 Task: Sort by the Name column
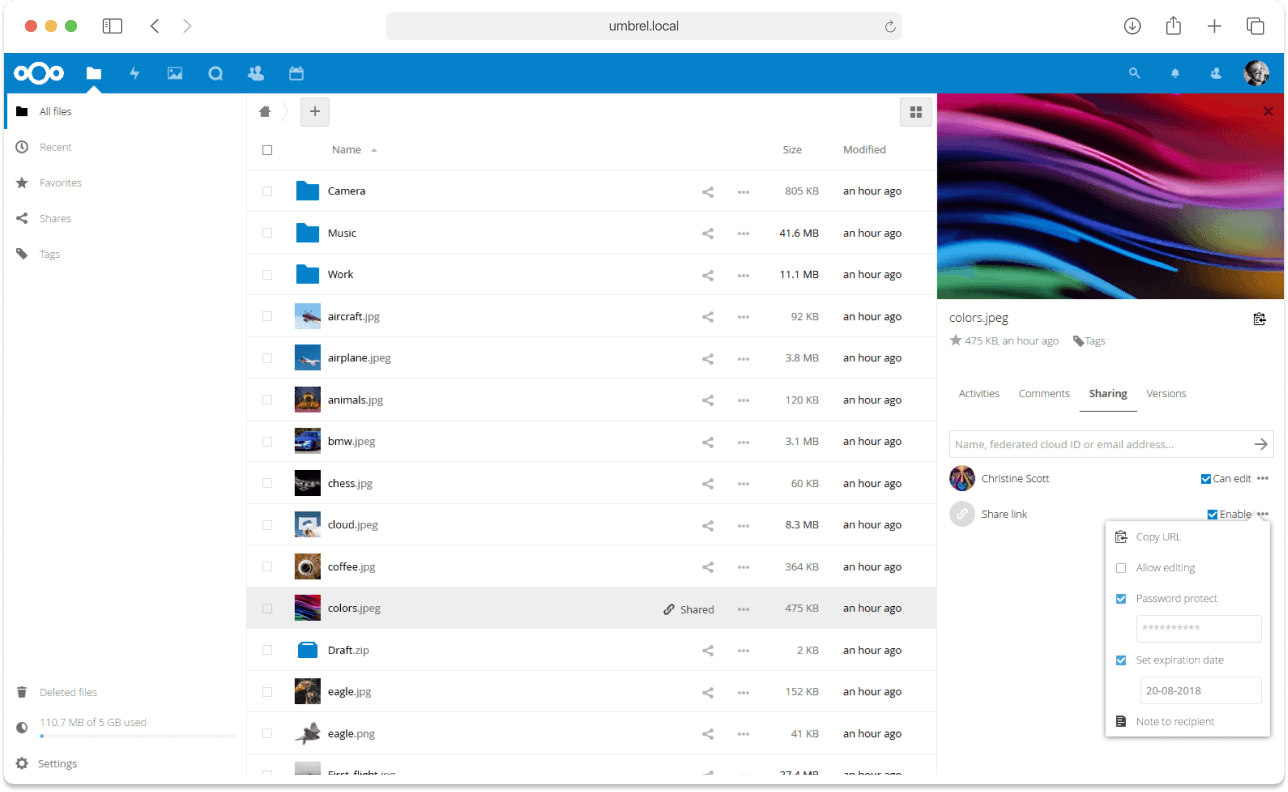[x=346, y=150]
